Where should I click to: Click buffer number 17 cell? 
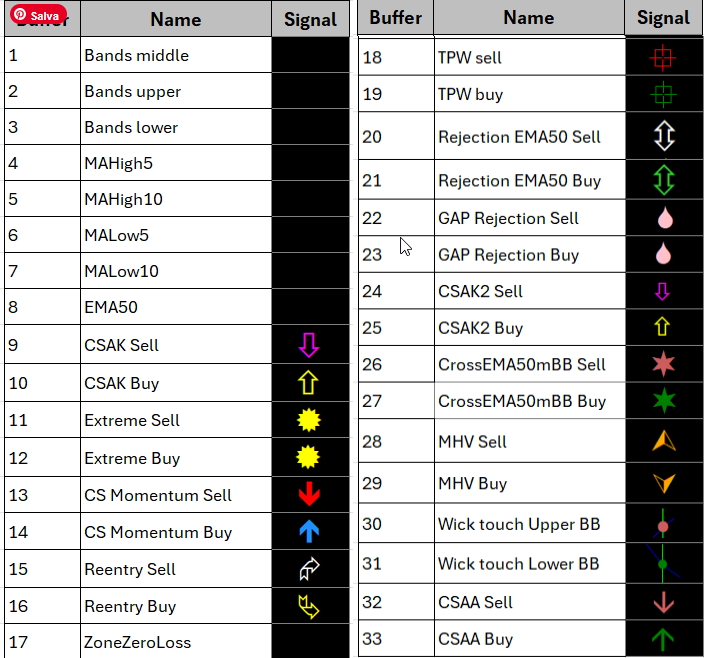(42, 641)
